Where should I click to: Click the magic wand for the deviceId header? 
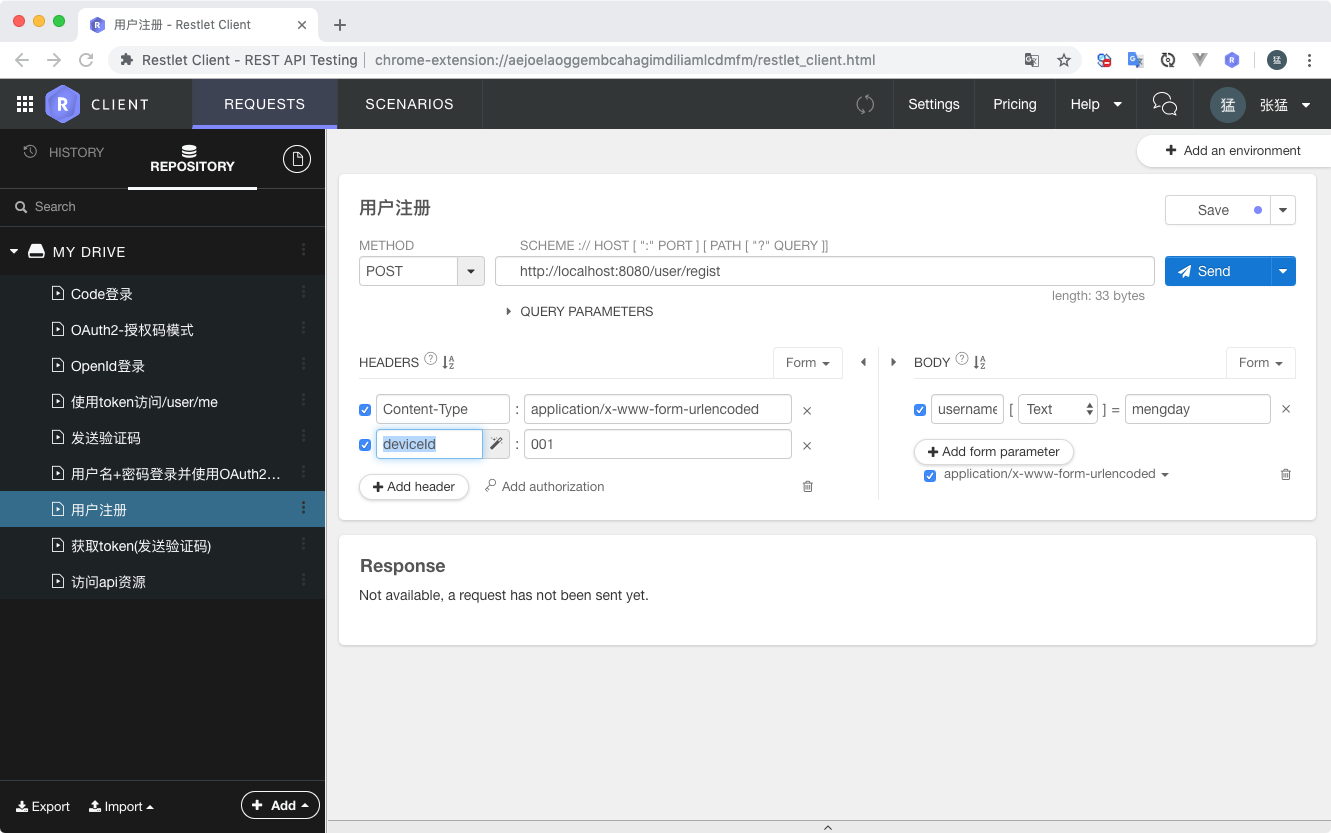point(497,444)
